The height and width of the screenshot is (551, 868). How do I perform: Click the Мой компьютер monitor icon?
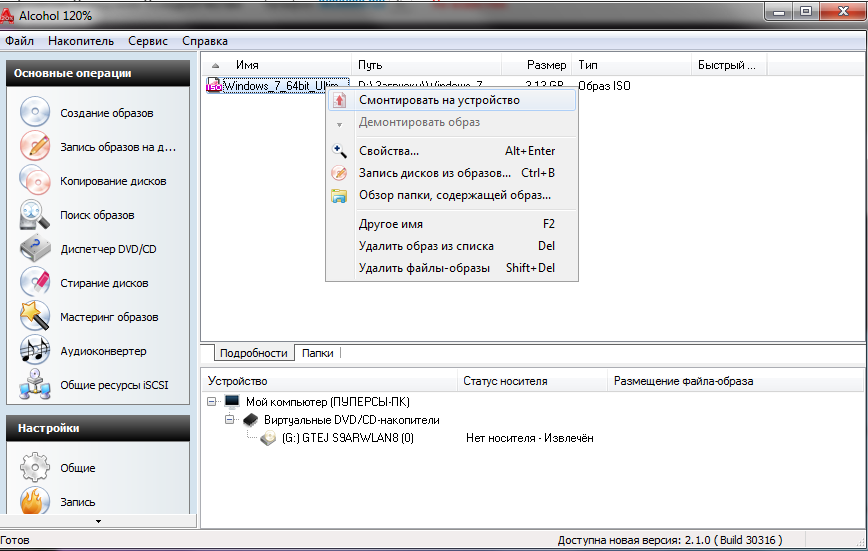232,401
